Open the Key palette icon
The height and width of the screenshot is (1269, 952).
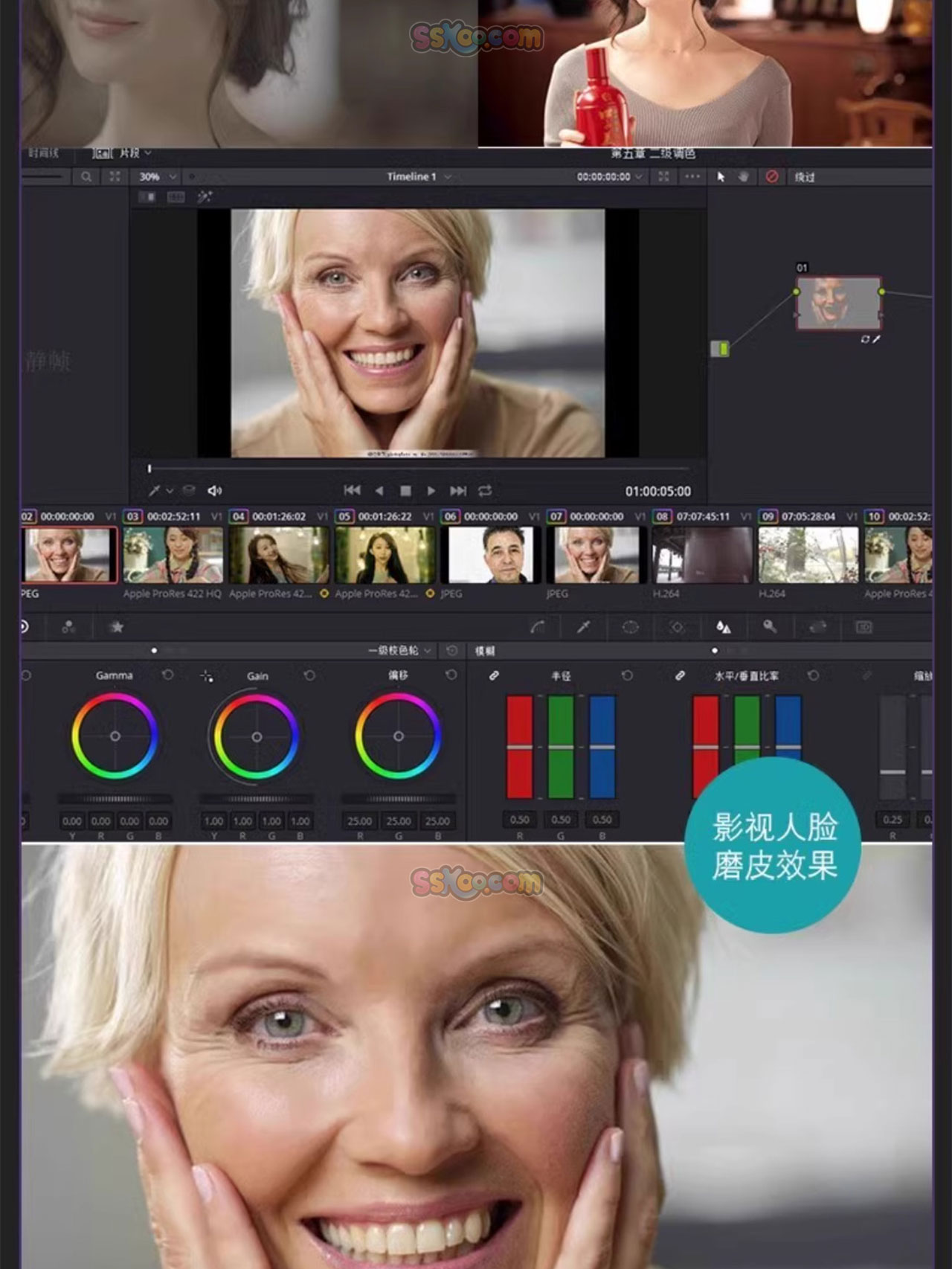coord(770,628)
